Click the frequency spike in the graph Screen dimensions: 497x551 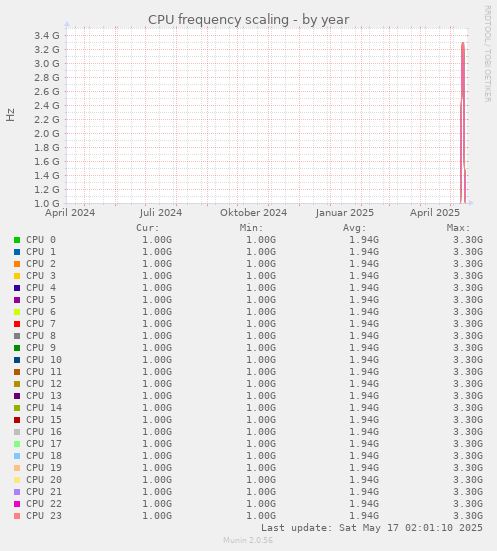coord(463,123)
